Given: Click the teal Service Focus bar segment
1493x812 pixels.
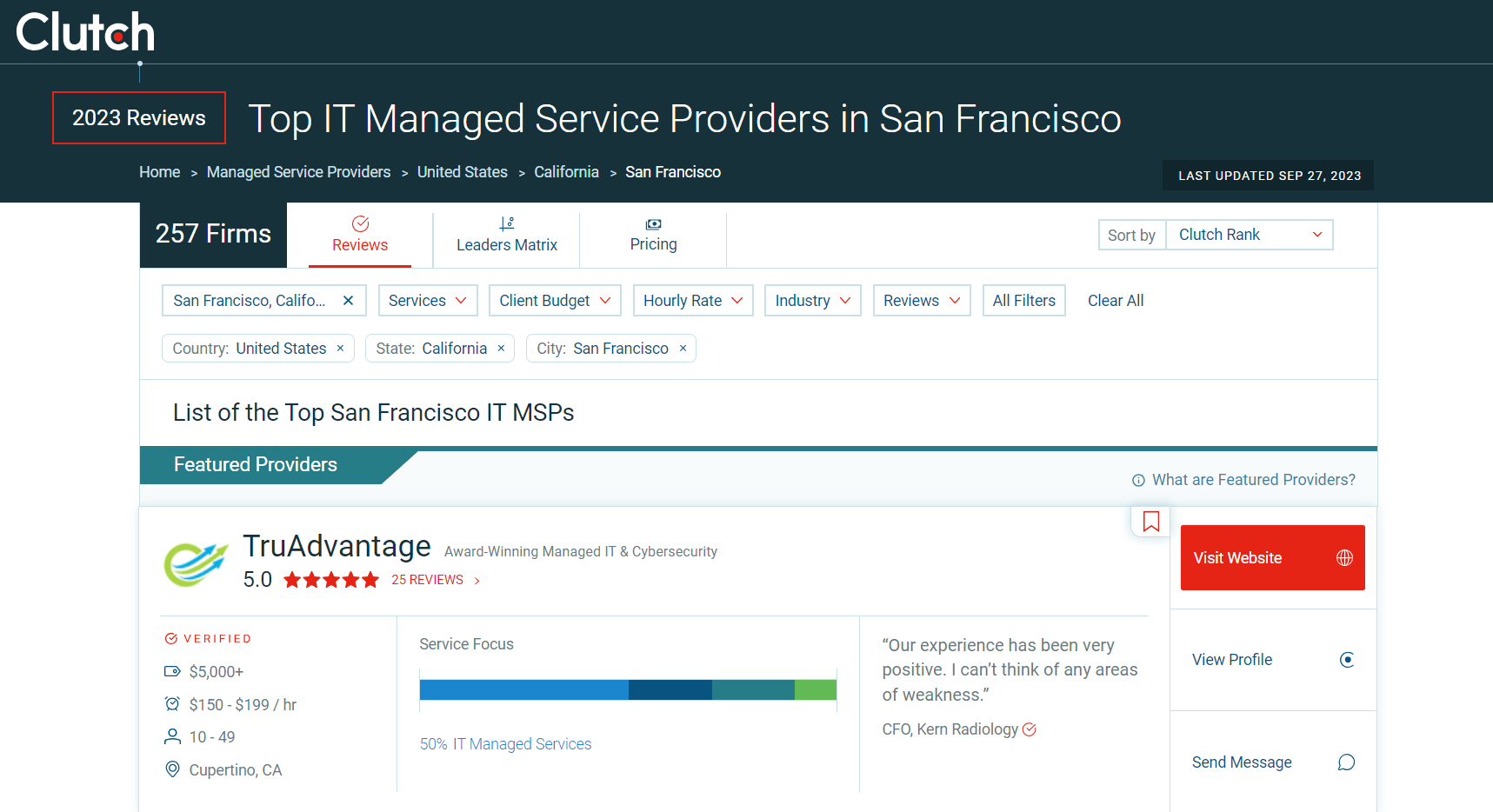Looking at the screenshot, I should 753,690.
